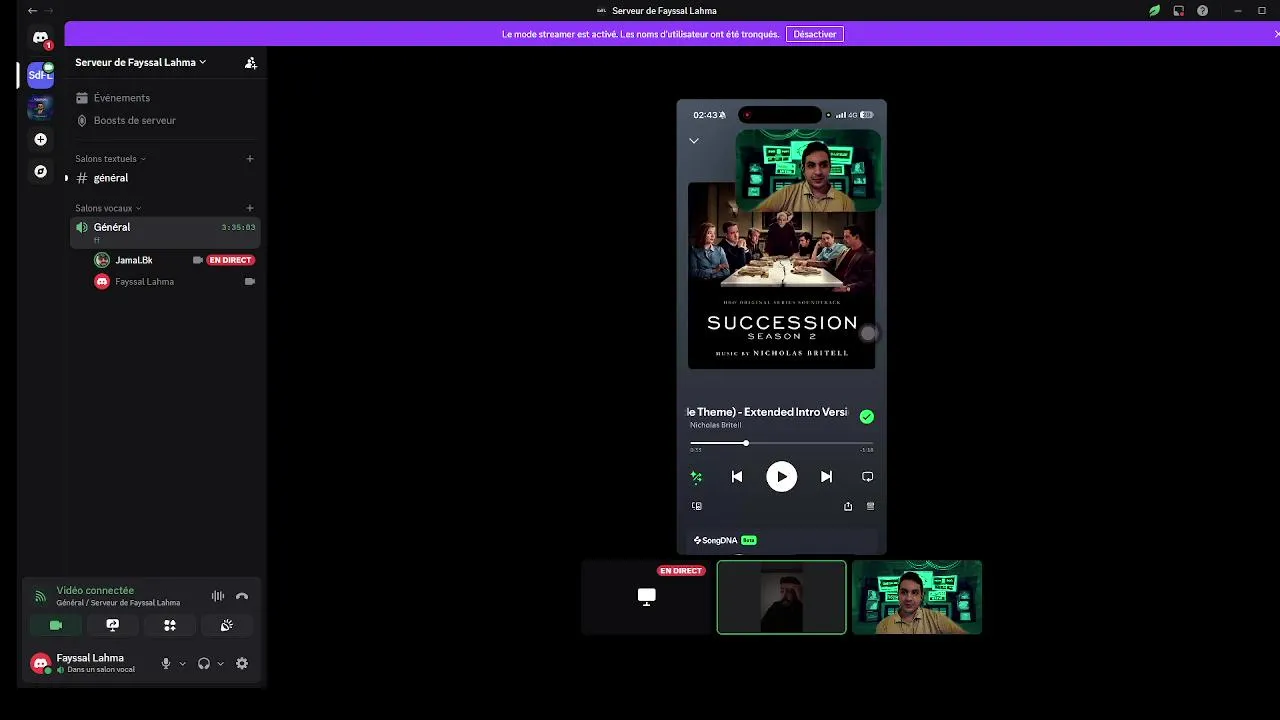The height and width of the screenshot is (720, 1280).
Task: Click the Désactiver streamer mode button
Action: (x=814, y=34)
